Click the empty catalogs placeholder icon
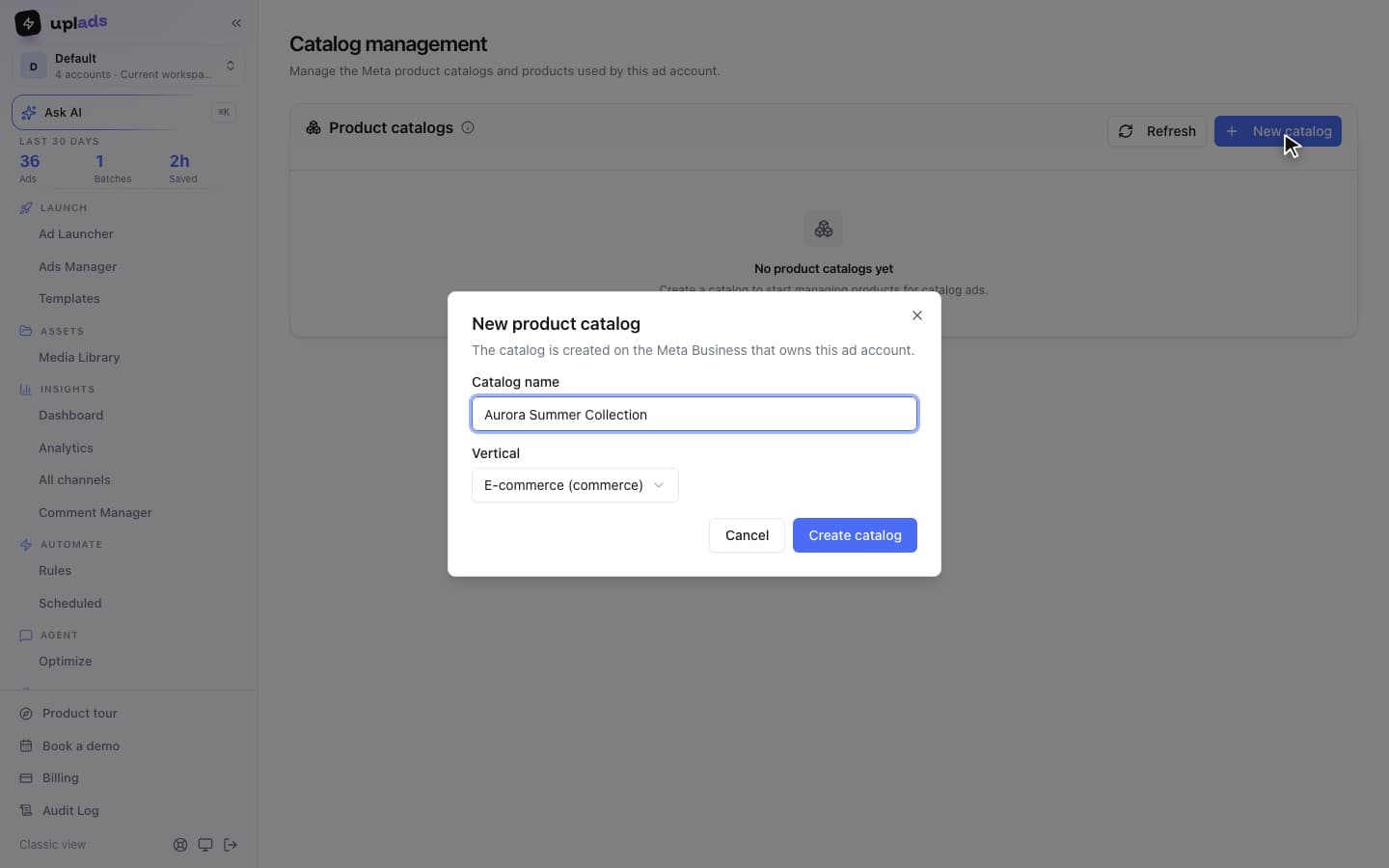The height and width of the screenshot is (868, 1389). pyautogui.click(x=824, y=229)
